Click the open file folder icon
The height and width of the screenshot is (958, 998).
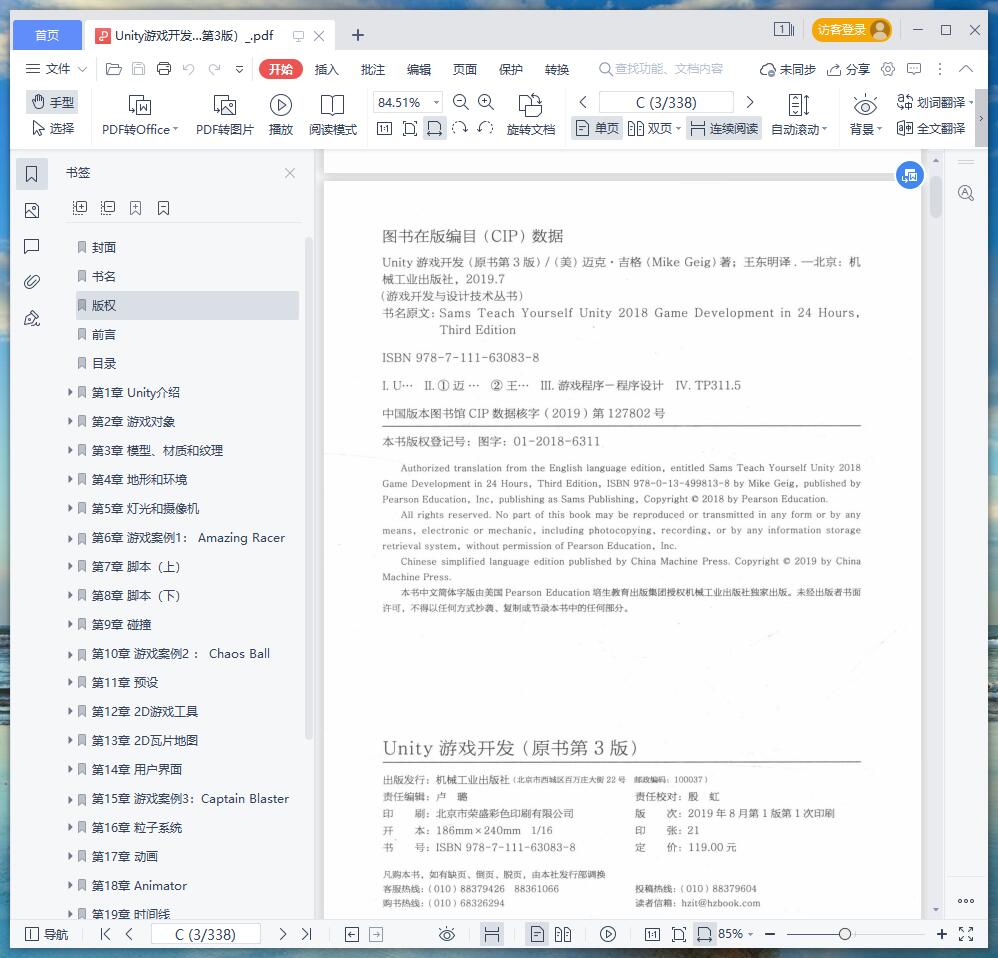(x=113, y=69)
